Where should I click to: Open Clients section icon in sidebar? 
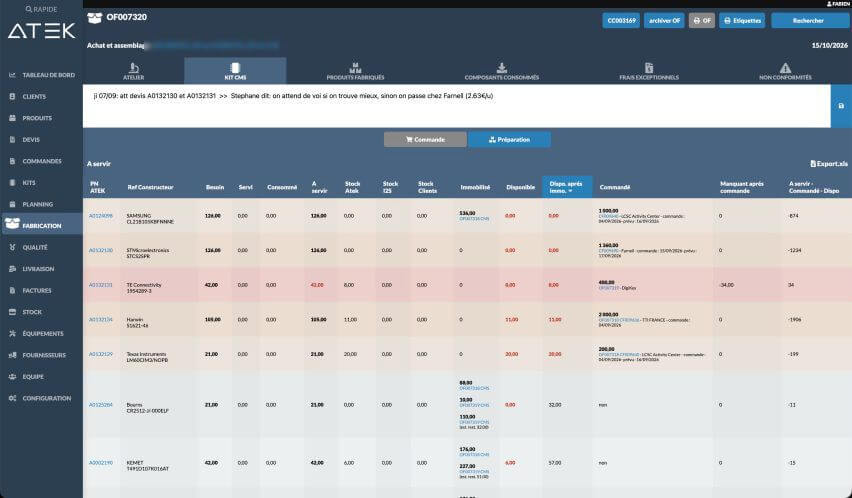tap(12, 96)
